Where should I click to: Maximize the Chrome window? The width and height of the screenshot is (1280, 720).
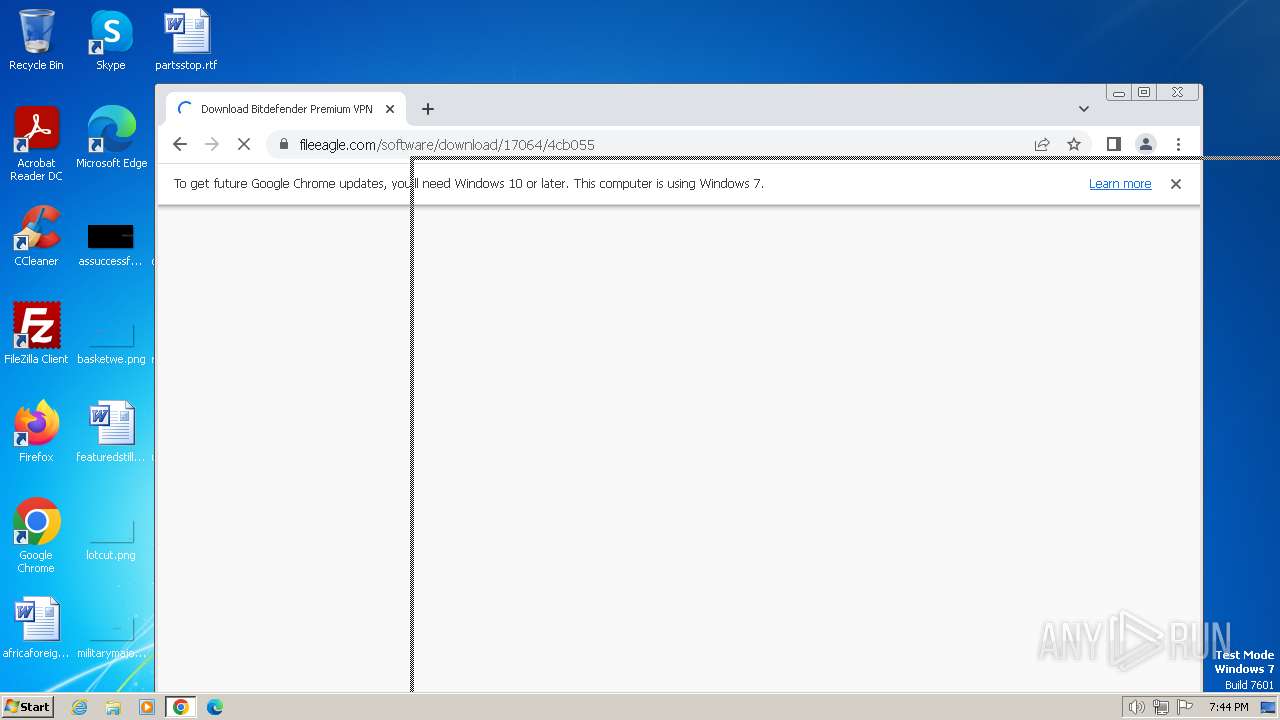pyautogui.click(x=1144, y=92)
